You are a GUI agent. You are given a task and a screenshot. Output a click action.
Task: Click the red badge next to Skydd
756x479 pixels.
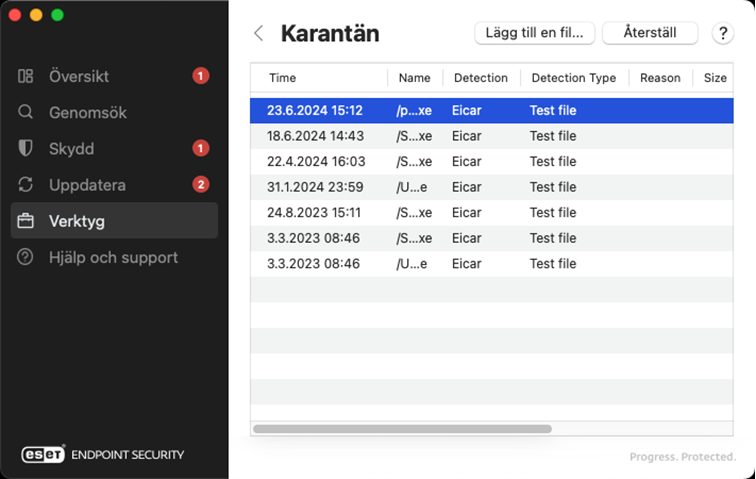point(201,148)
